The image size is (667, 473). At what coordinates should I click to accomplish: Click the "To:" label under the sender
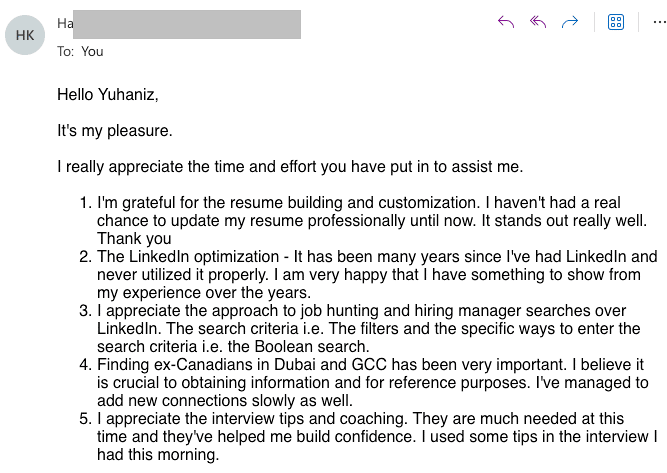click(x=65, y=51)
